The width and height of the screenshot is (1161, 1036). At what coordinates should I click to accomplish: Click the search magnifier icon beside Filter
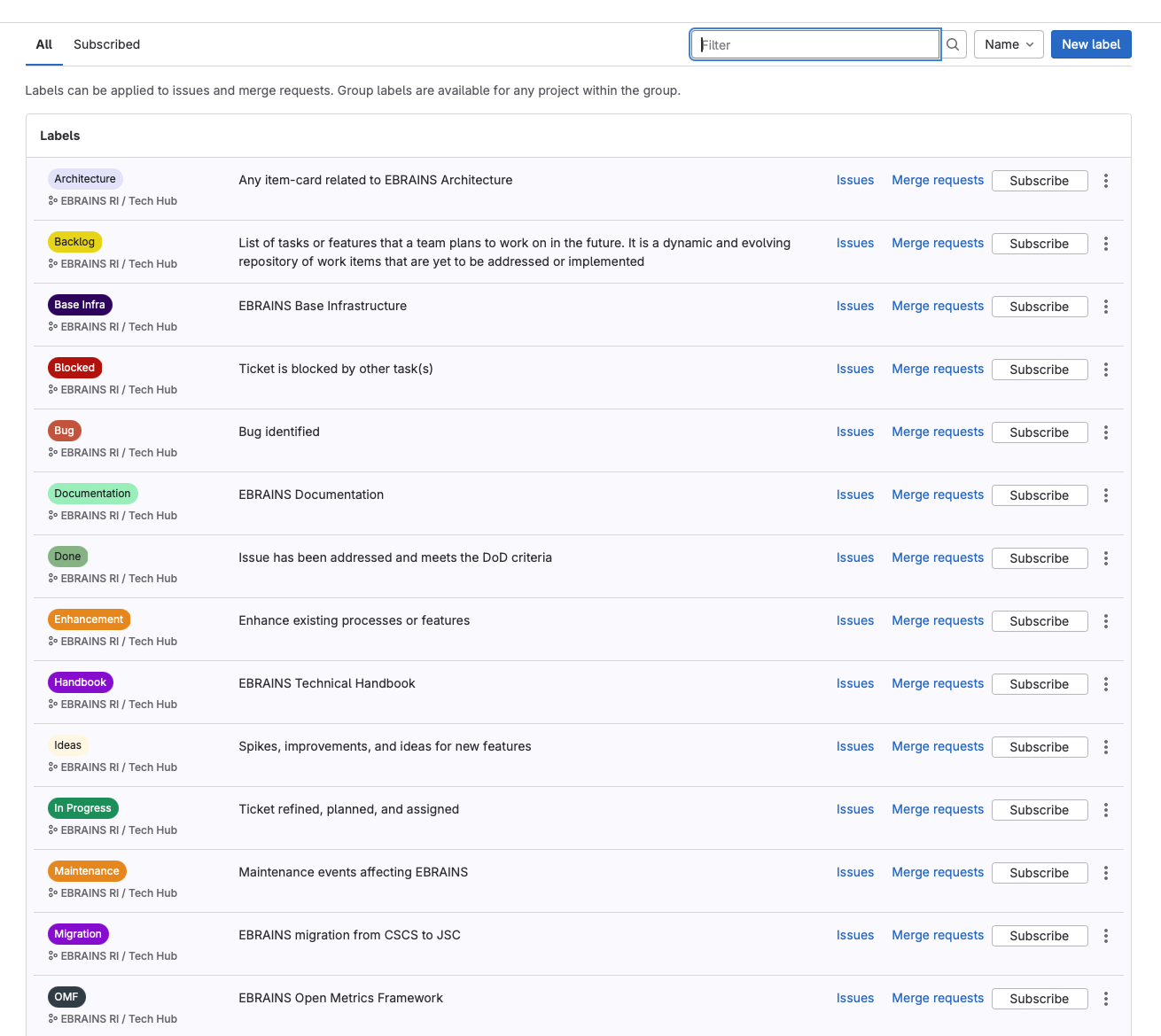pyautogui.click(x=953, y=44)
